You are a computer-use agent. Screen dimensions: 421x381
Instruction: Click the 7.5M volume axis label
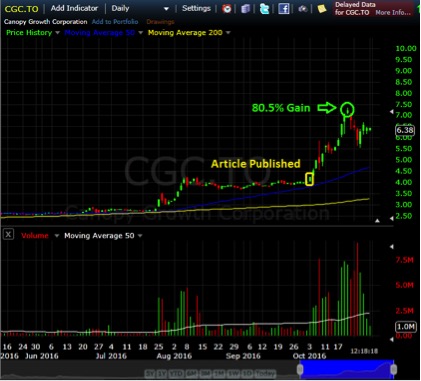click(x=405, y=260)
